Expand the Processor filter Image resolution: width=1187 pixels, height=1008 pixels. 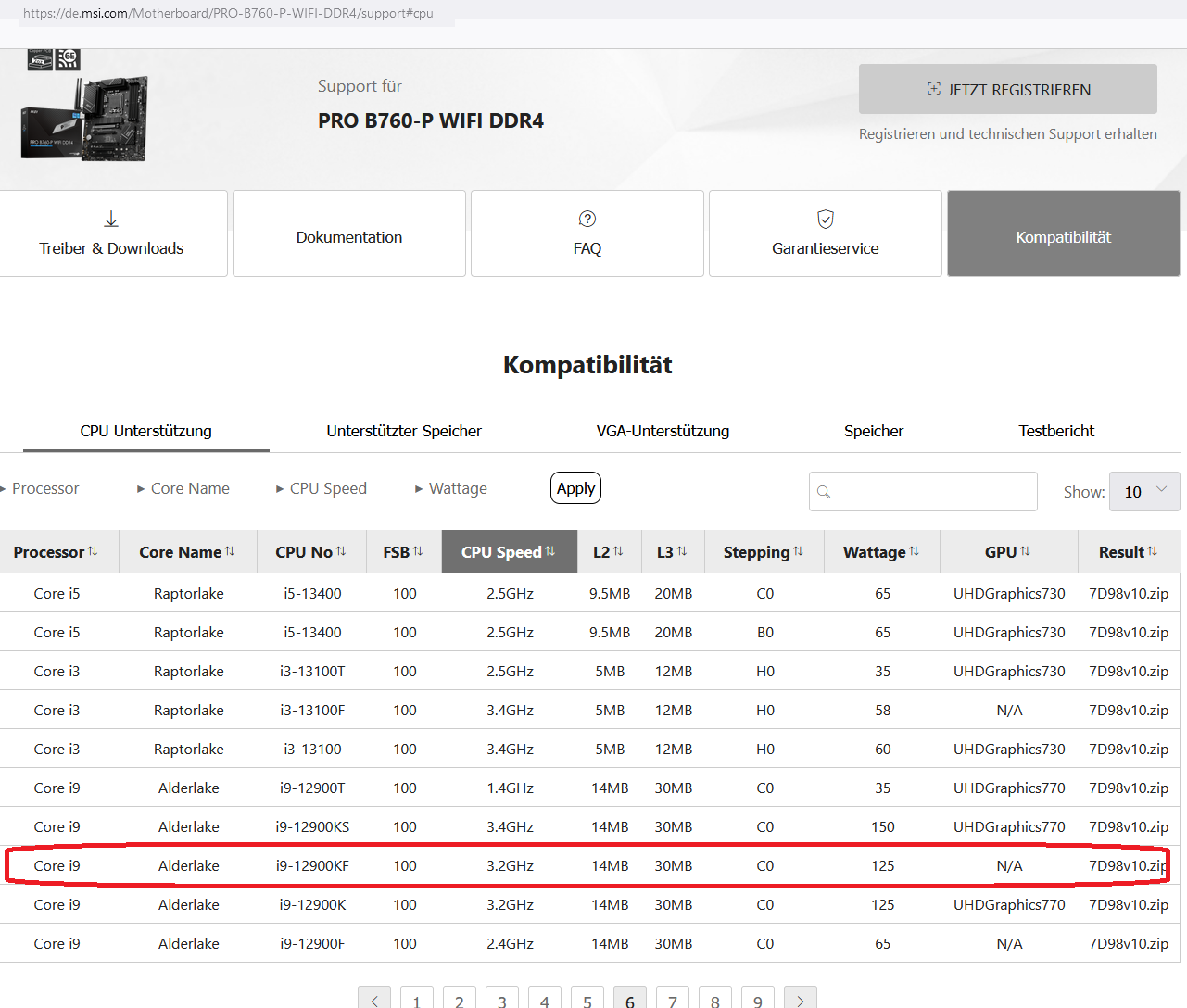point(40,488)
